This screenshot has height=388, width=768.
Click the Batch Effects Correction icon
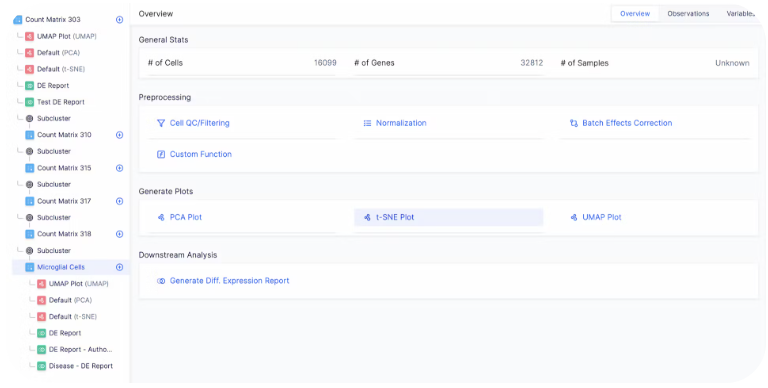(574, 123)
